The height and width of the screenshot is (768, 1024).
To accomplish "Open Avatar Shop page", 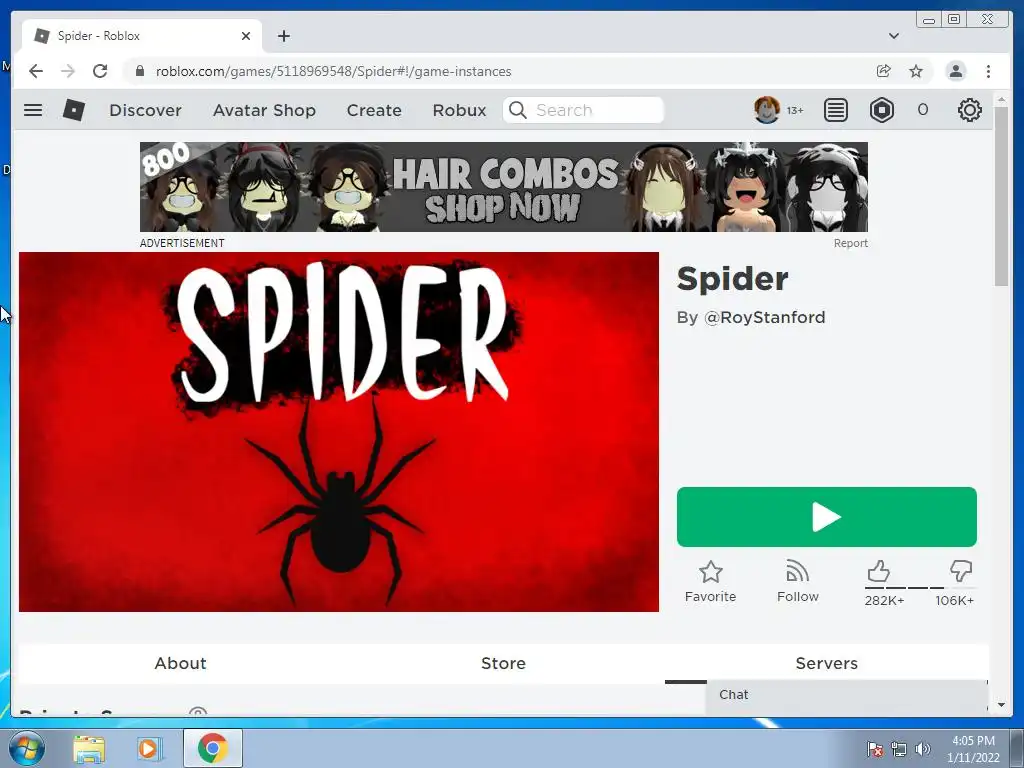I will pos(264,110).
